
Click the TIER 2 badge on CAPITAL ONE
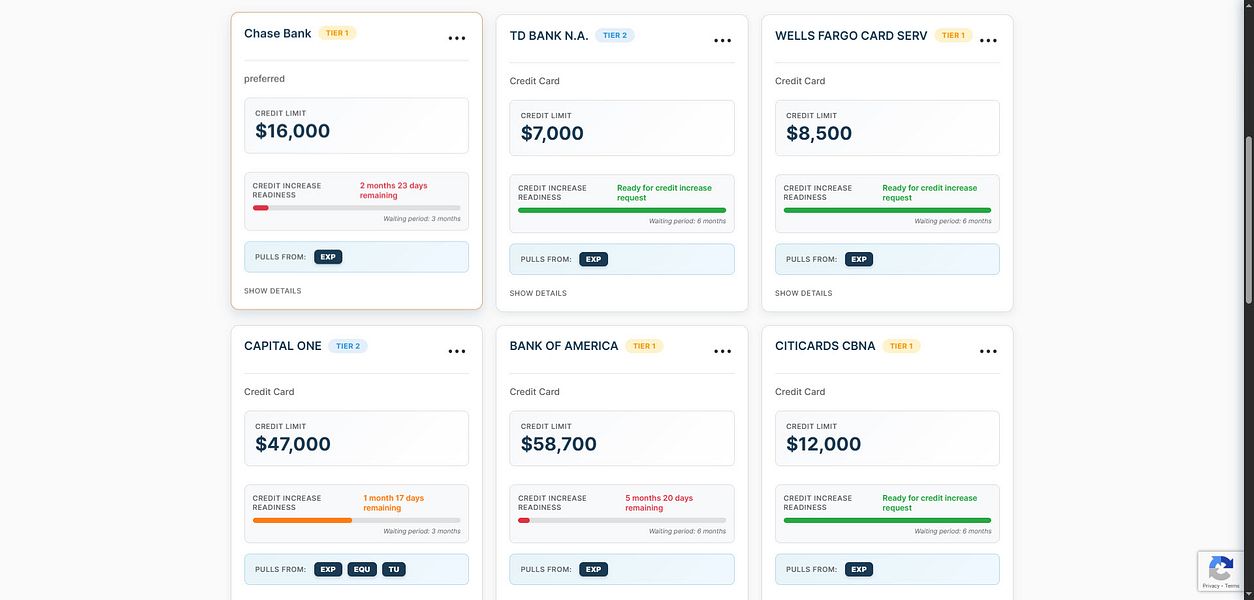point(348,345)
